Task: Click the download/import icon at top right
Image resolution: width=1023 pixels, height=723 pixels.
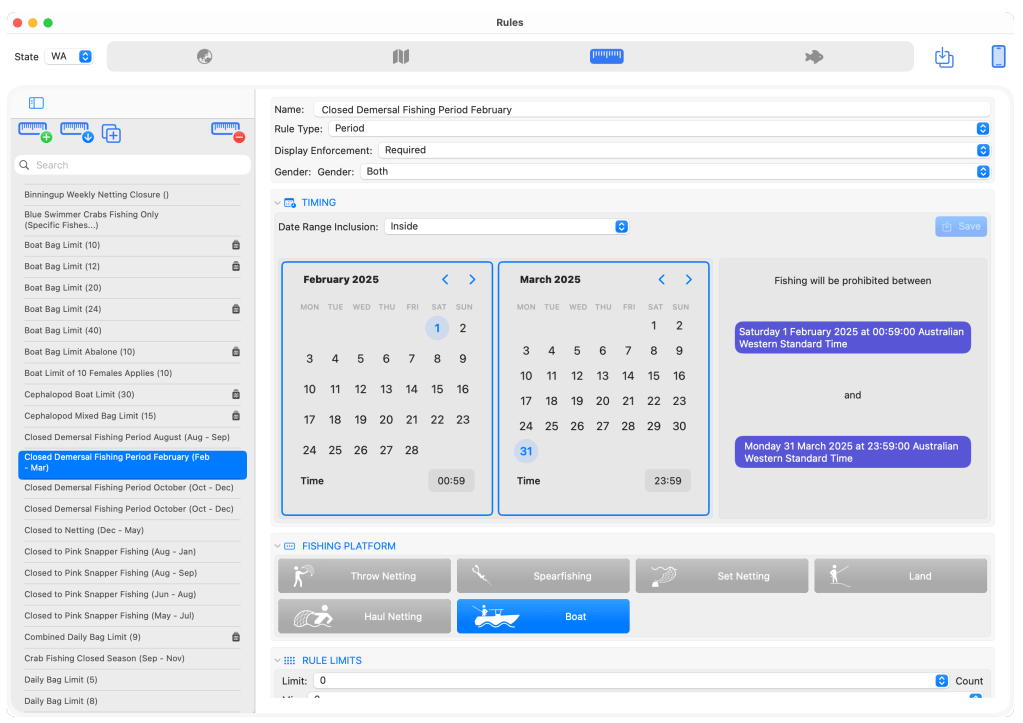Action: tap(944, 57)
